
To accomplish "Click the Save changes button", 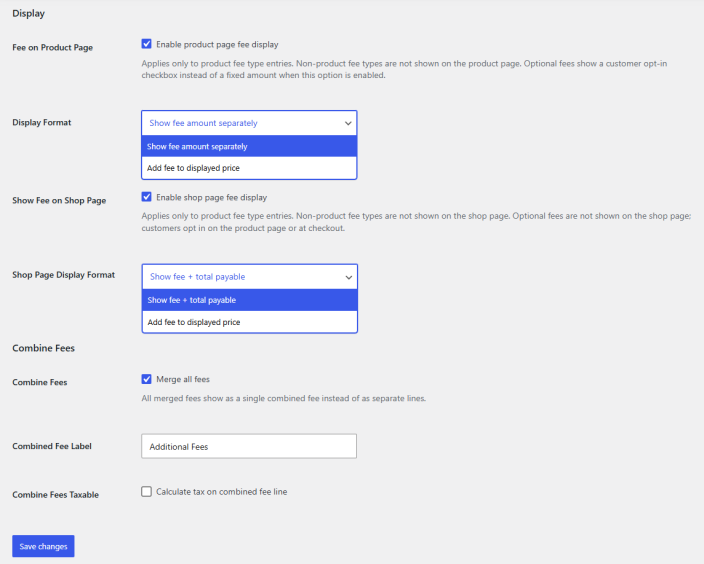I will [43, 546].
